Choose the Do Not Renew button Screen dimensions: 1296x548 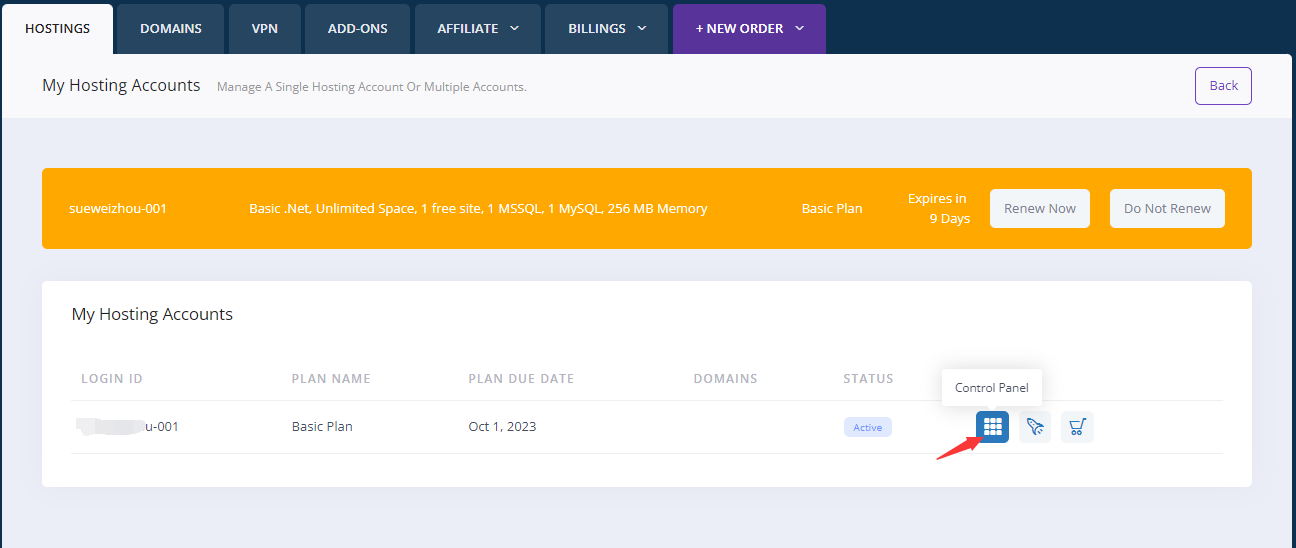coord(1167,209)
